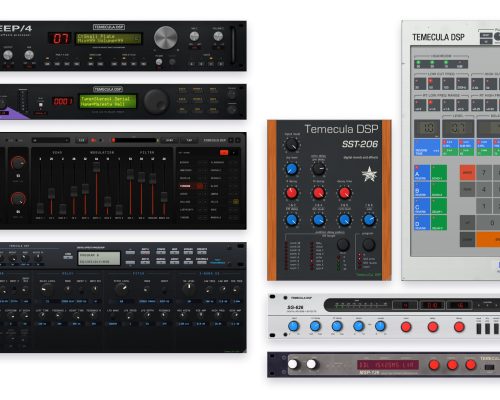The image size is (500, 400).
Task: Click the red-orange key left of keypad 7
Action: (467, 172)
